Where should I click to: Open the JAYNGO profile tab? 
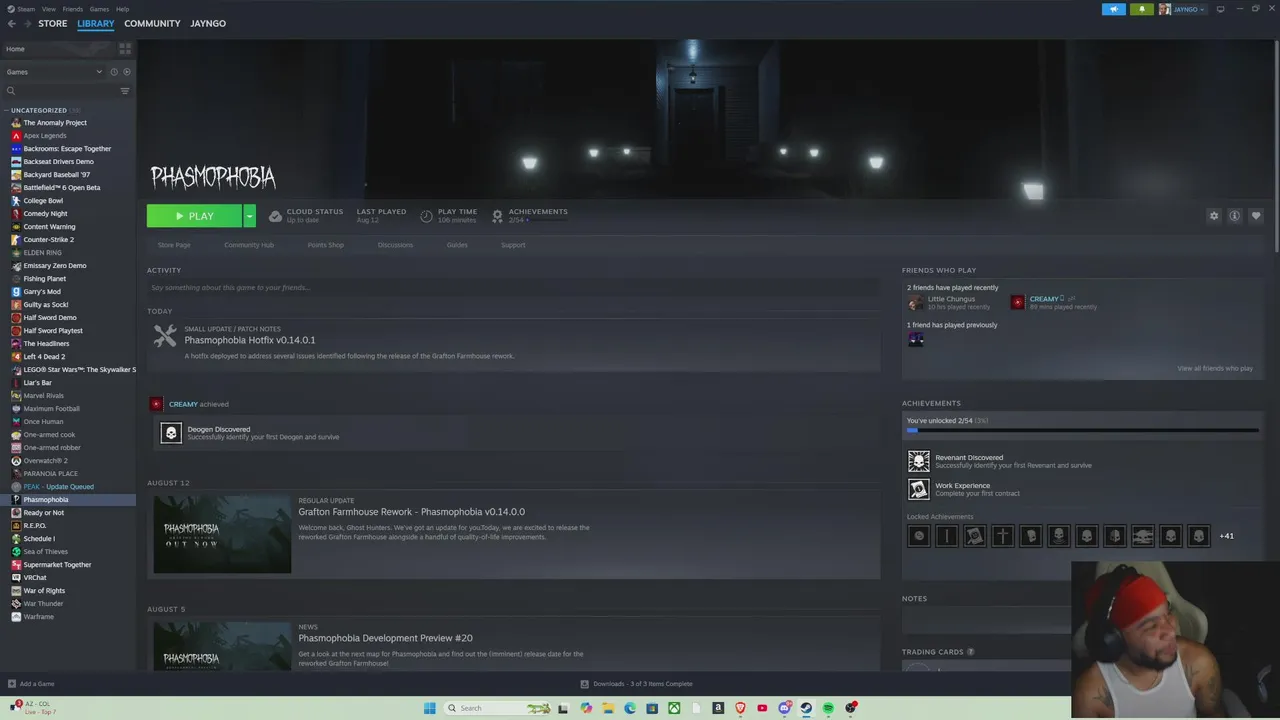point(208,23)
